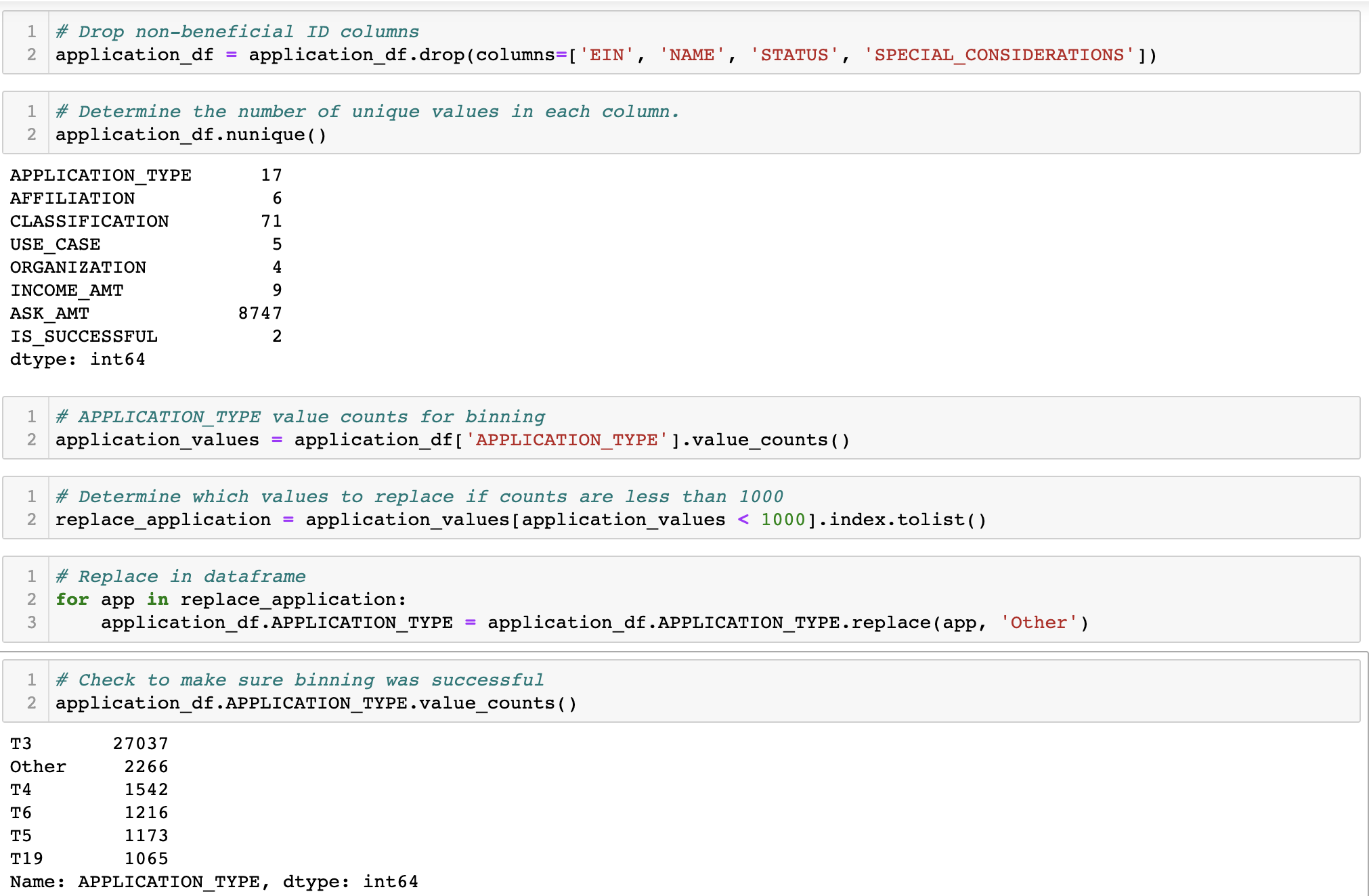This screenshot has width=1369, height=896.
Task: Select the AFFILIATION 6 output row
Action: [x=146, y=198]
